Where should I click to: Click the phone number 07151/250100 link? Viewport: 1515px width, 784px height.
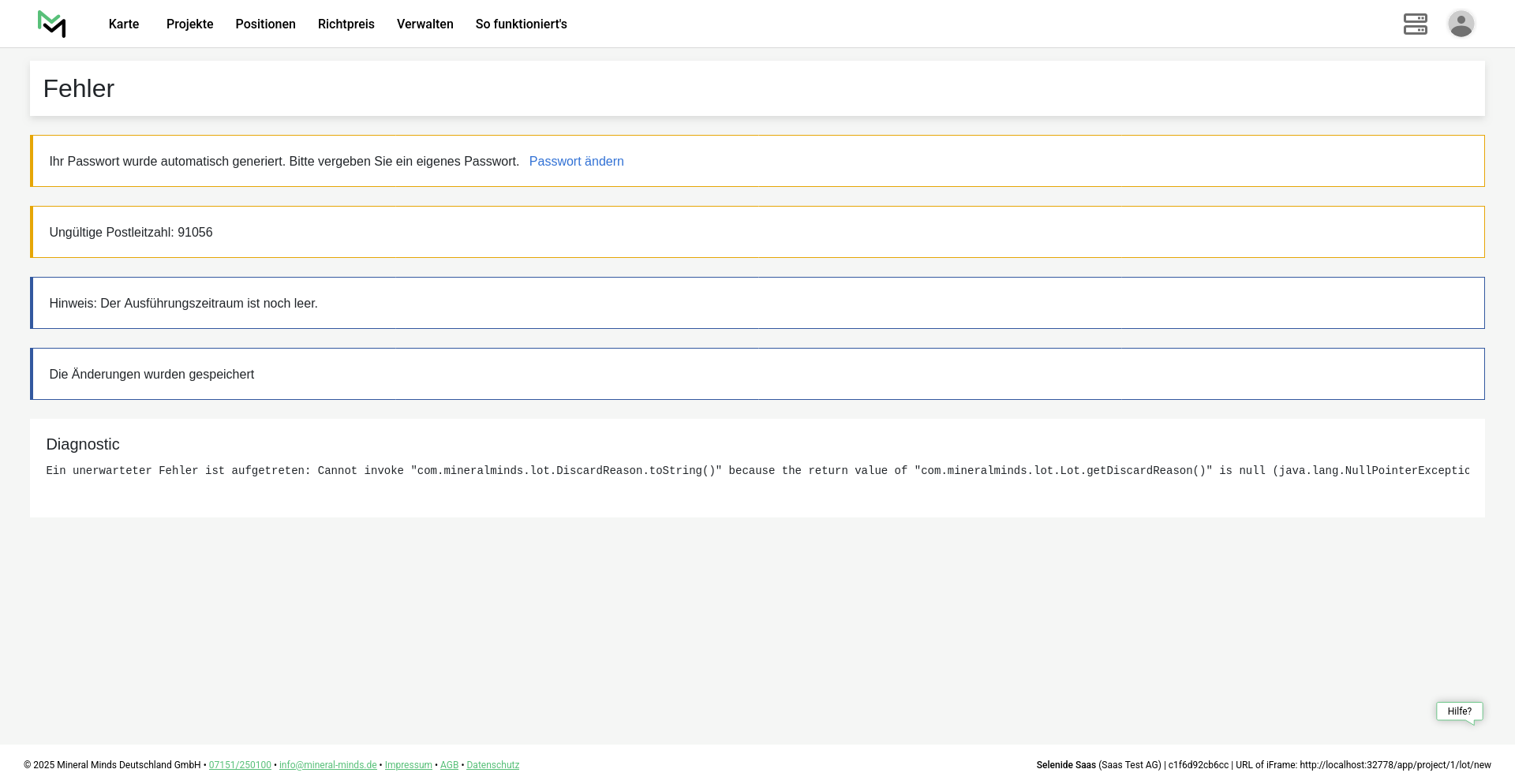click(x=240, y=765)
